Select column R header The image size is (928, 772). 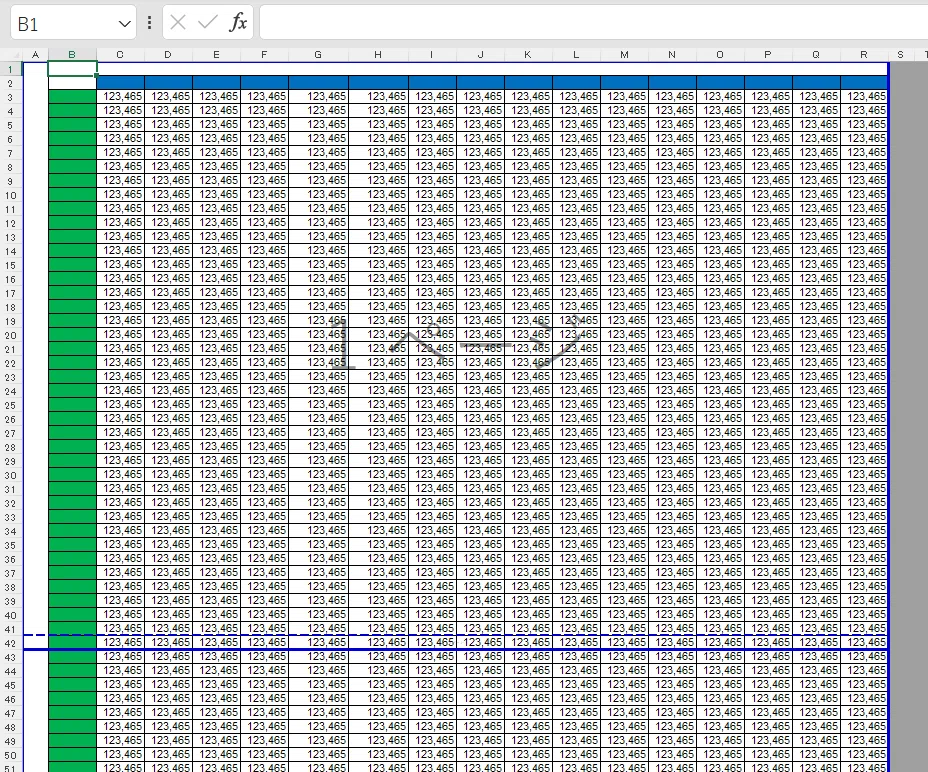point(863,55)
